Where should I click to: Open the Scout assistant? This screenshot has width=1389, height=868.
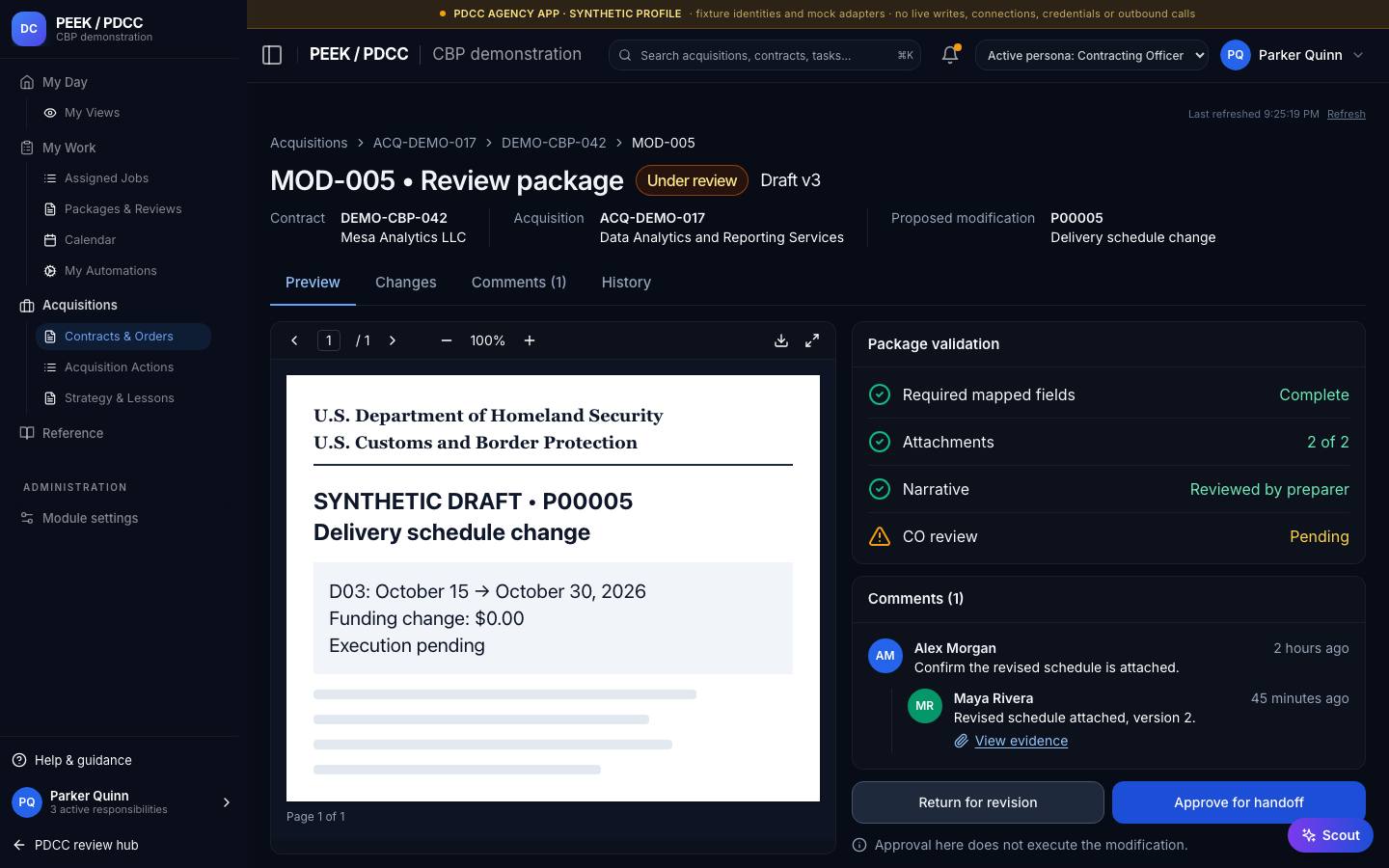1330,835
